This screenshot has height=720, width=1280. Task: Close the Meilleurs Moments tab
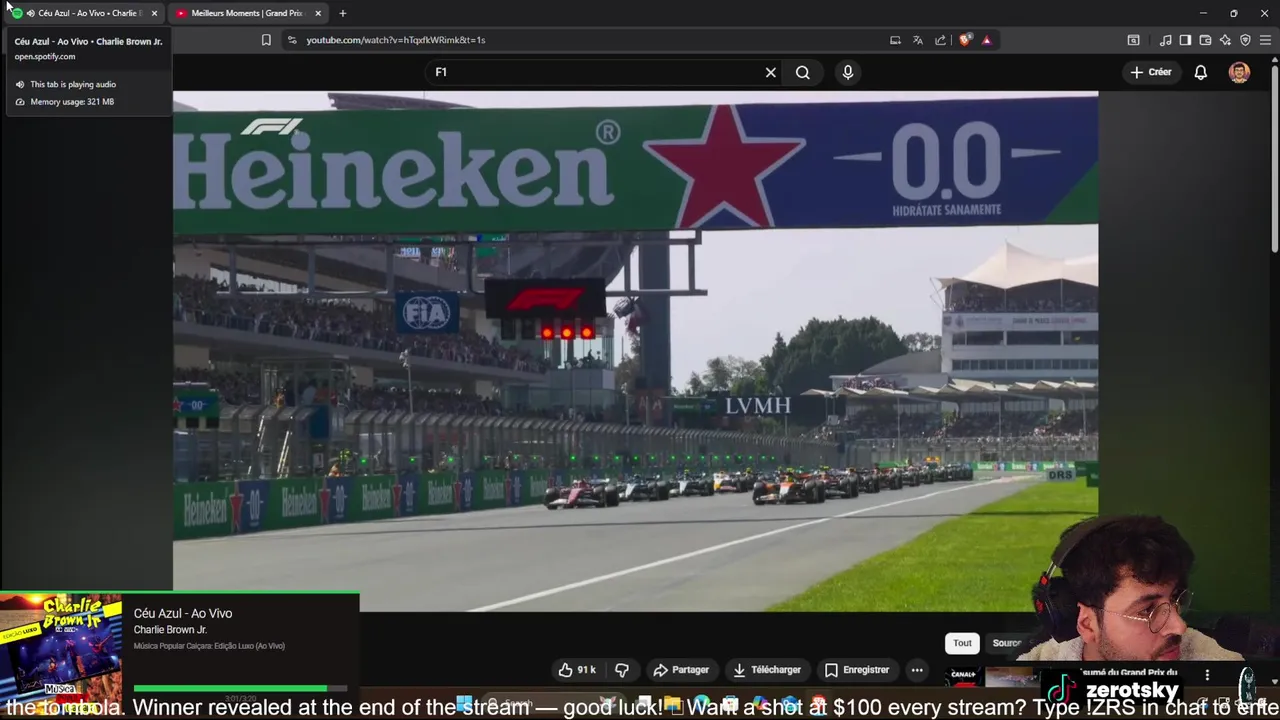pos(318,13)
